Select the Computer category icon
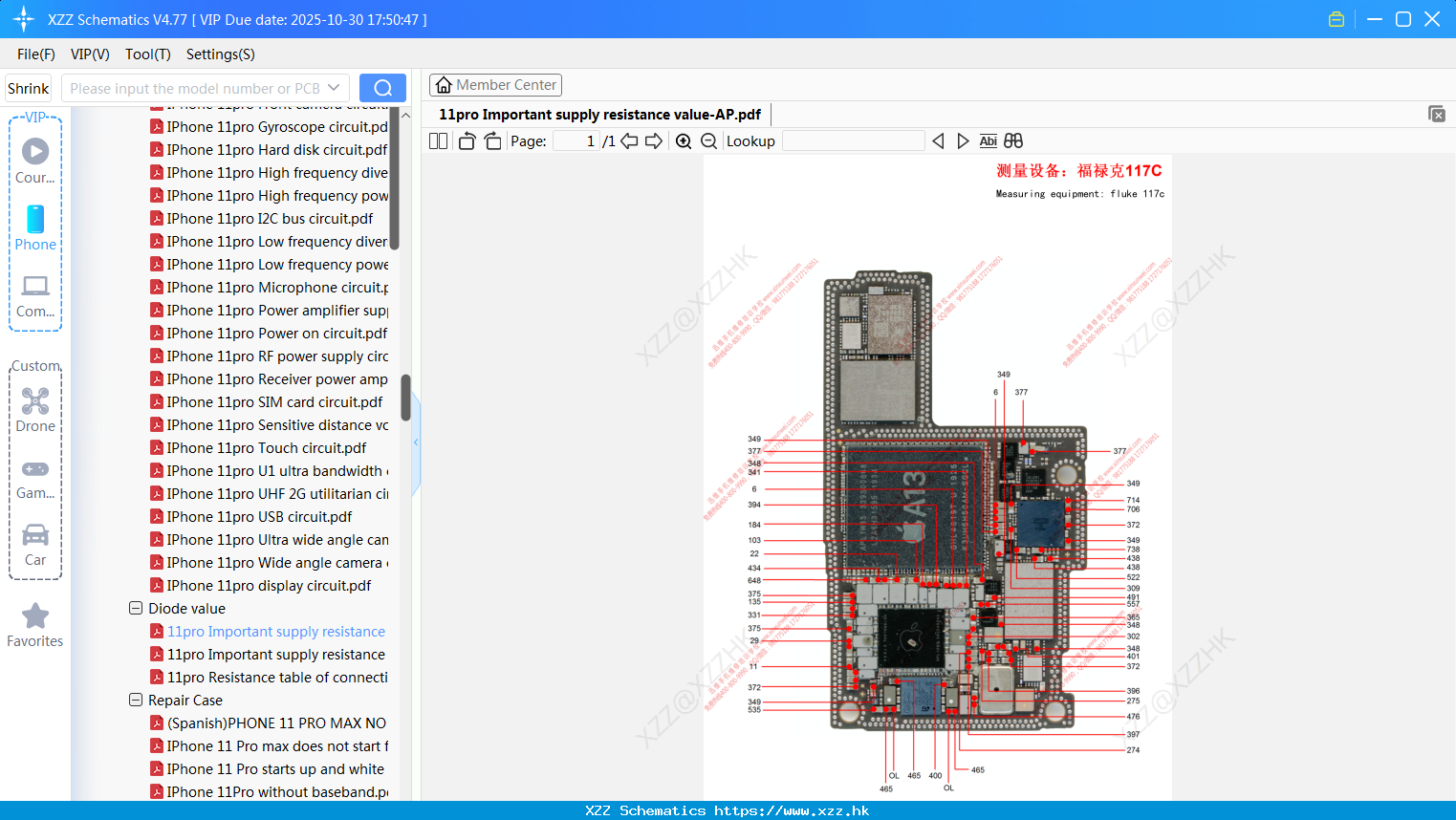Viewport: 1456px width, 820px height. pyautogui.click(x=35, y=295)
